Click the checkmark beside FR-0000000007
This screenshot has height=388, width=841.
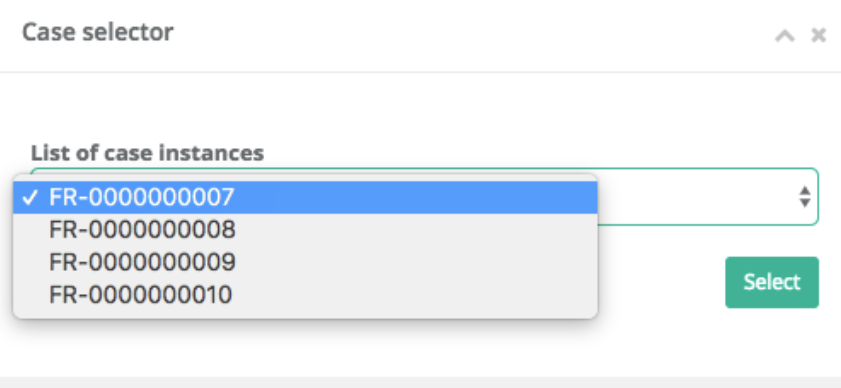pos(30,198)
